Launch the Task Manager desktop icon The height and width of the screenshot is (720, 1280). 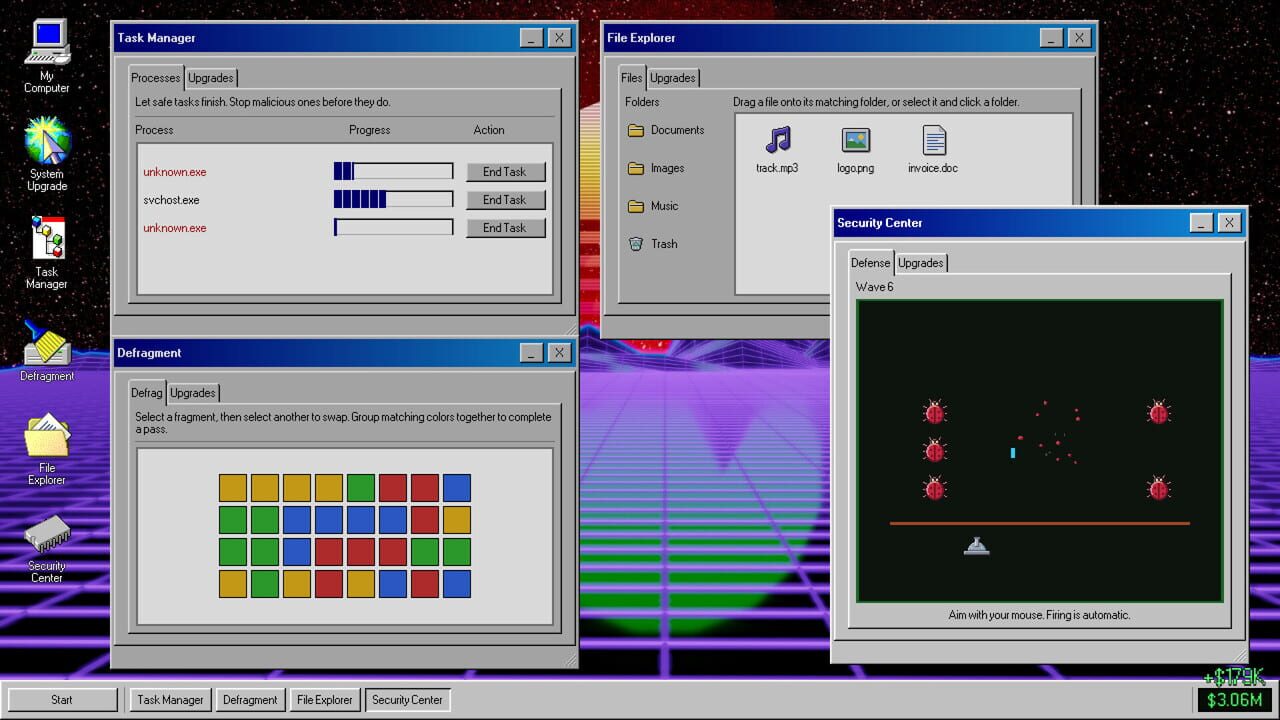47,253
